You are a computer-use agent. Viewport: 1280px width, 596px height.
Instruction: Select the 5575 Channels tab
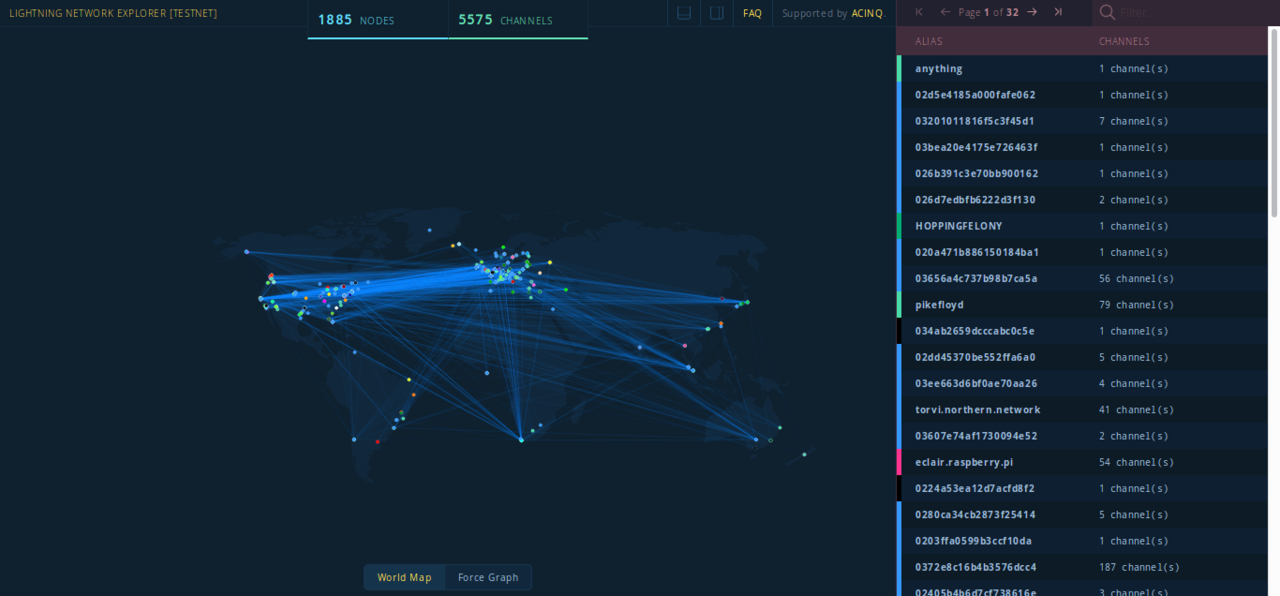(x=517, y=20)
